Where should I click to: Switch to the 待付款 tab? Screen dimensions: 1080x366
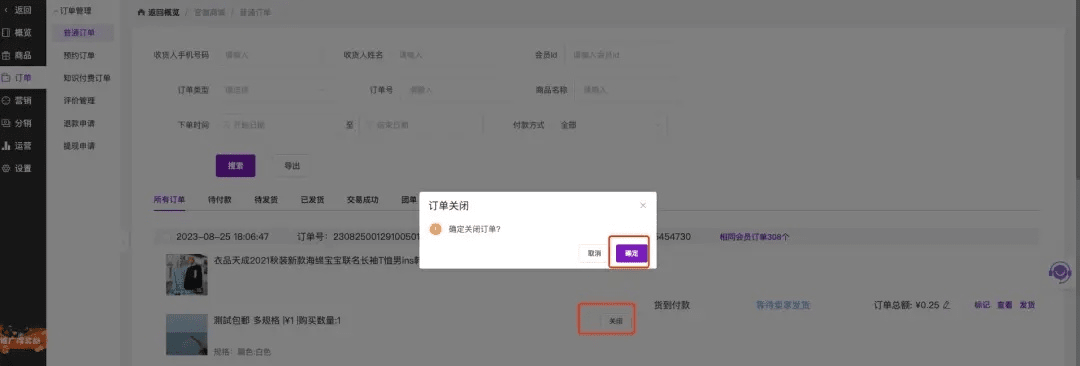tap(220, 200)
